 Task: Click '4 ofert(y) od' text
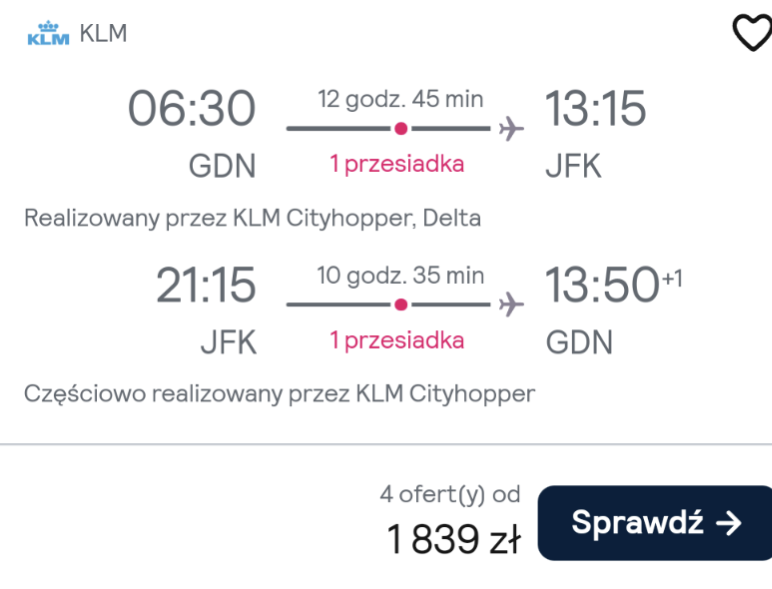[450, 494]
